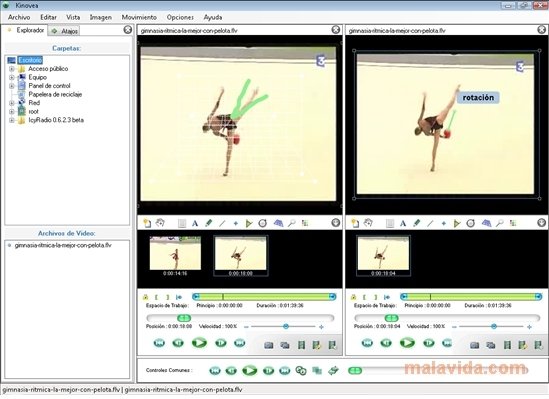Image resolution: width=549 pixels, height=399 pixels.
Task: Toggle sync of both videos in common controls
Action: point(301,370)
